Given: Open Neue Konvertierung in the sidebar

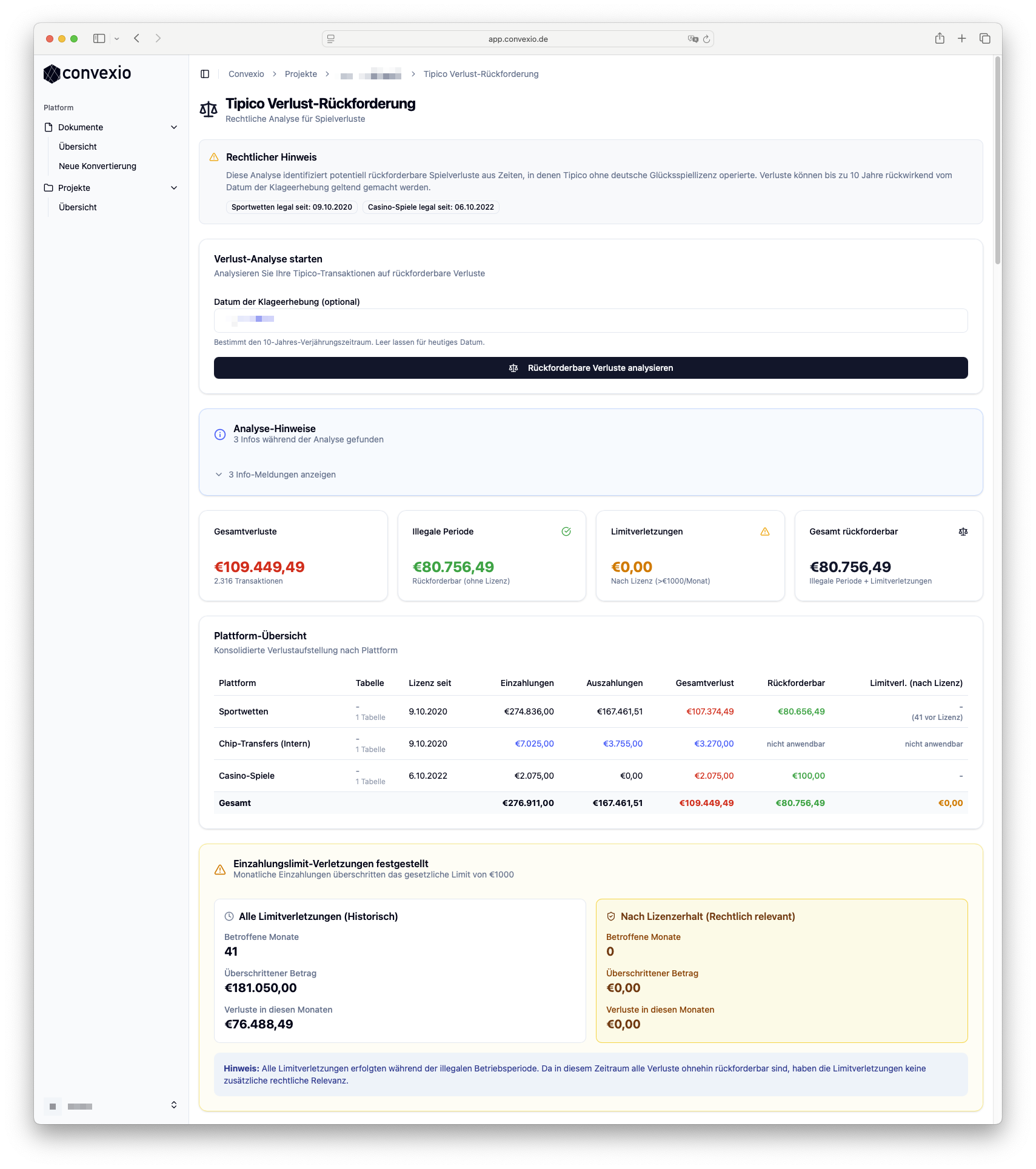Looking at the screenshot, I should [98, 166].
